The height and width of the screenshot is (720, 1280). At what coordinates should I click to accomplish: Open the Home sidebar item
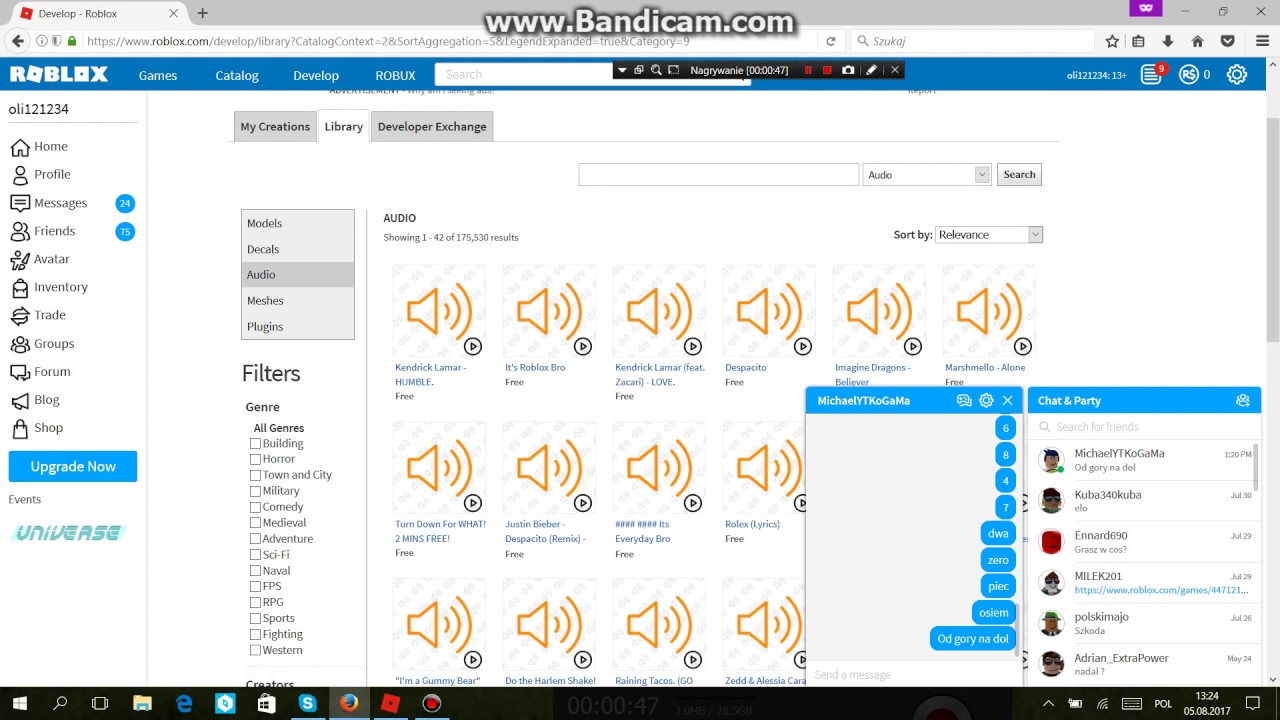click(x=40, y=146)
